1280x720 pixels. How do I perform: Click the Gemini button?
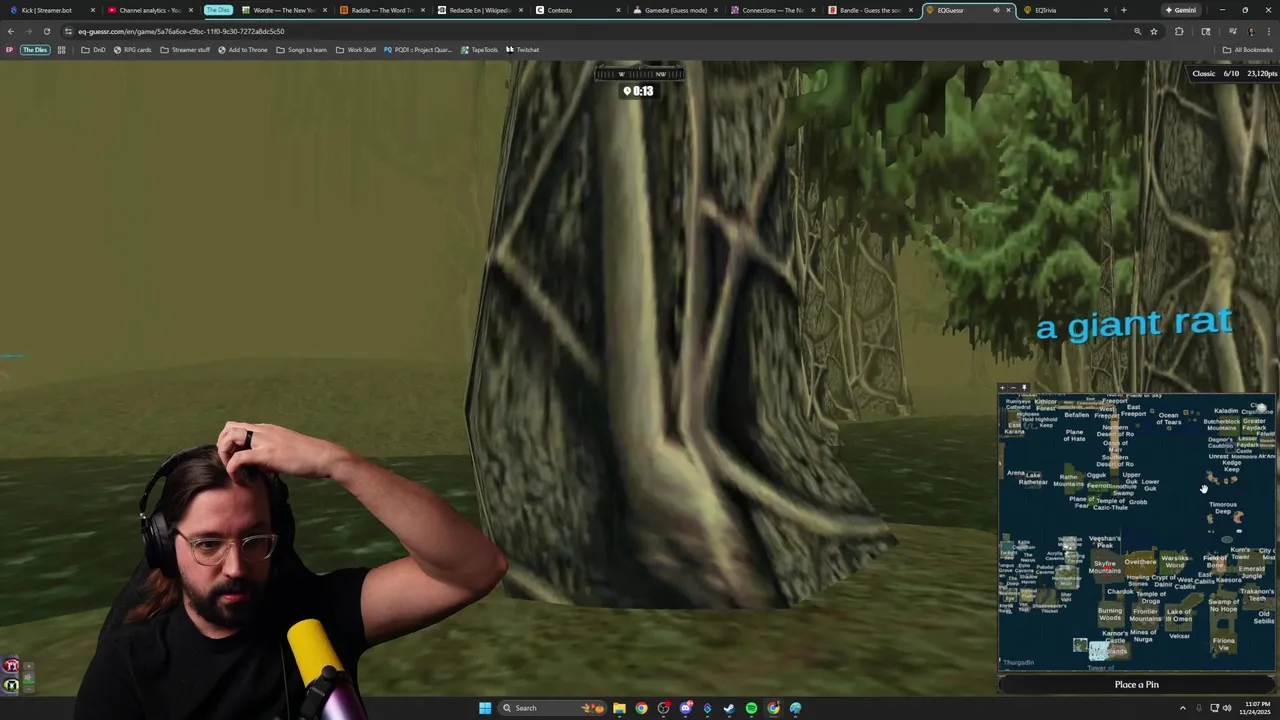point(1181,10)
